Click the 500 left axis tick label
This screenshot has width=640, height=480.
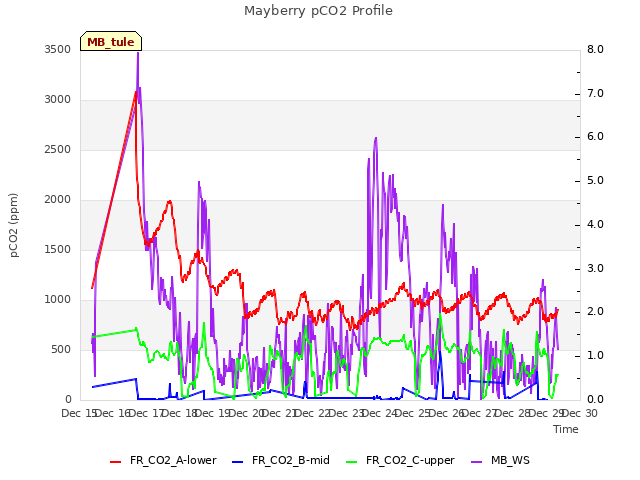pos(61,349)
